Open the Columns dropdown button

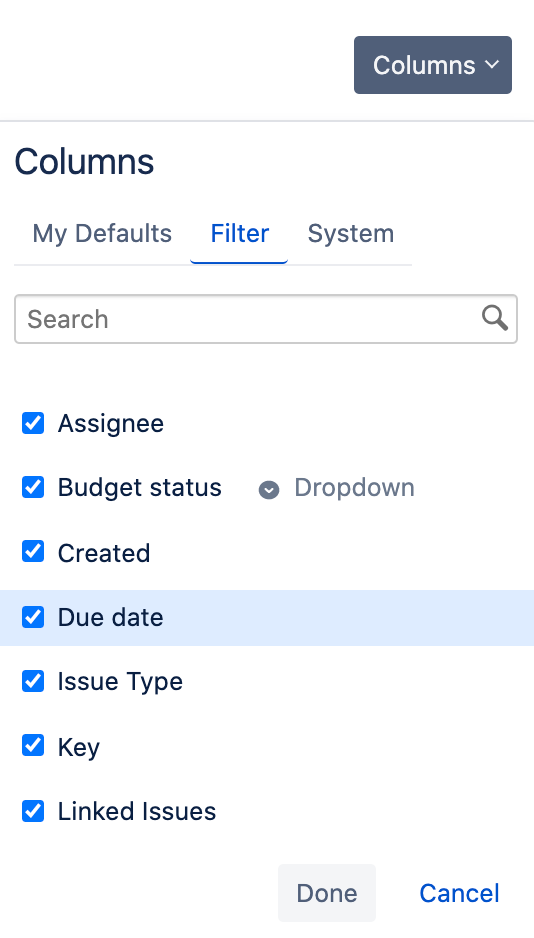click(433, 65)
